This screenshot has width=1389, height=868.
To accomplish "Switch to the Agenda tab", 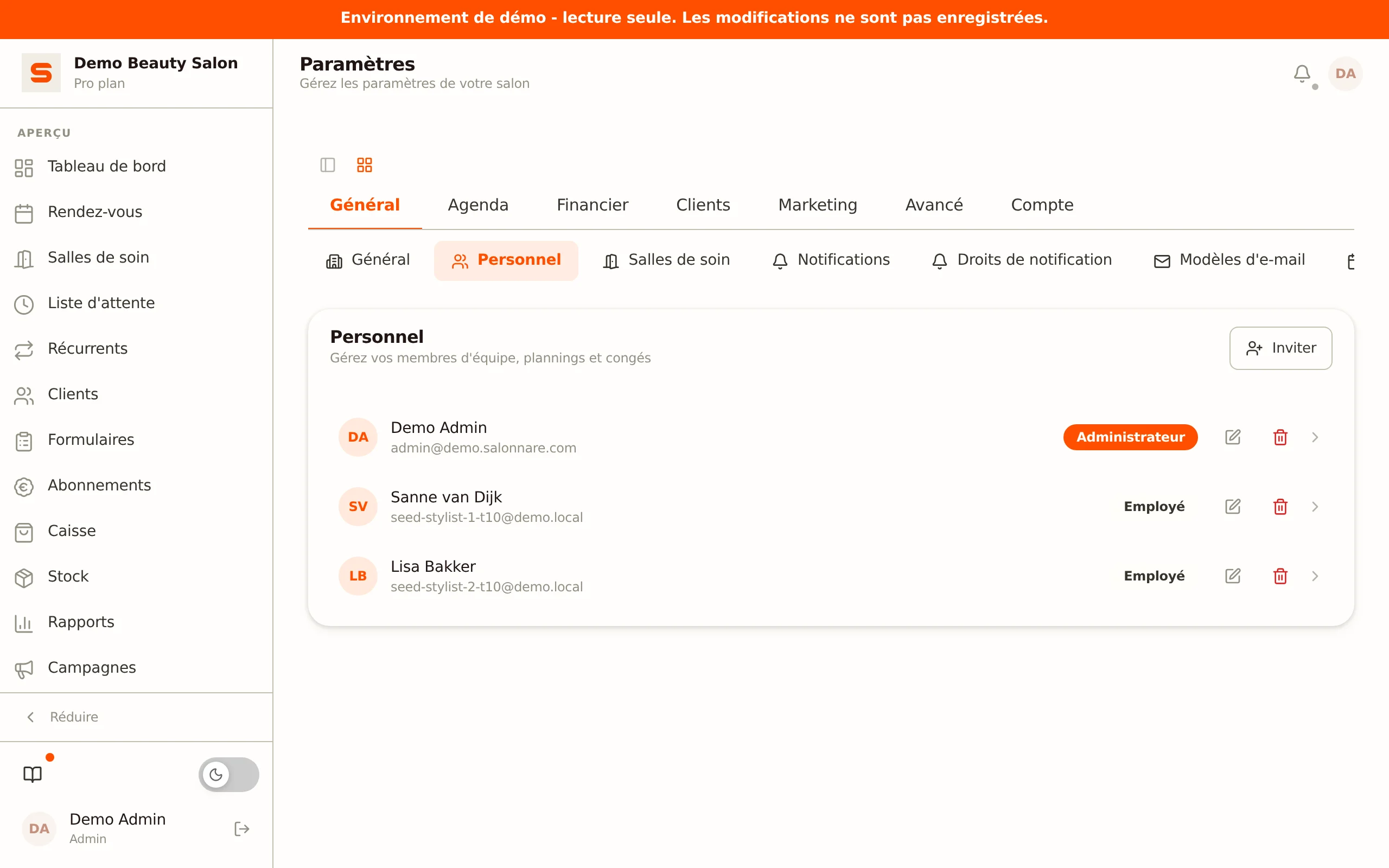I will [477, 205].
